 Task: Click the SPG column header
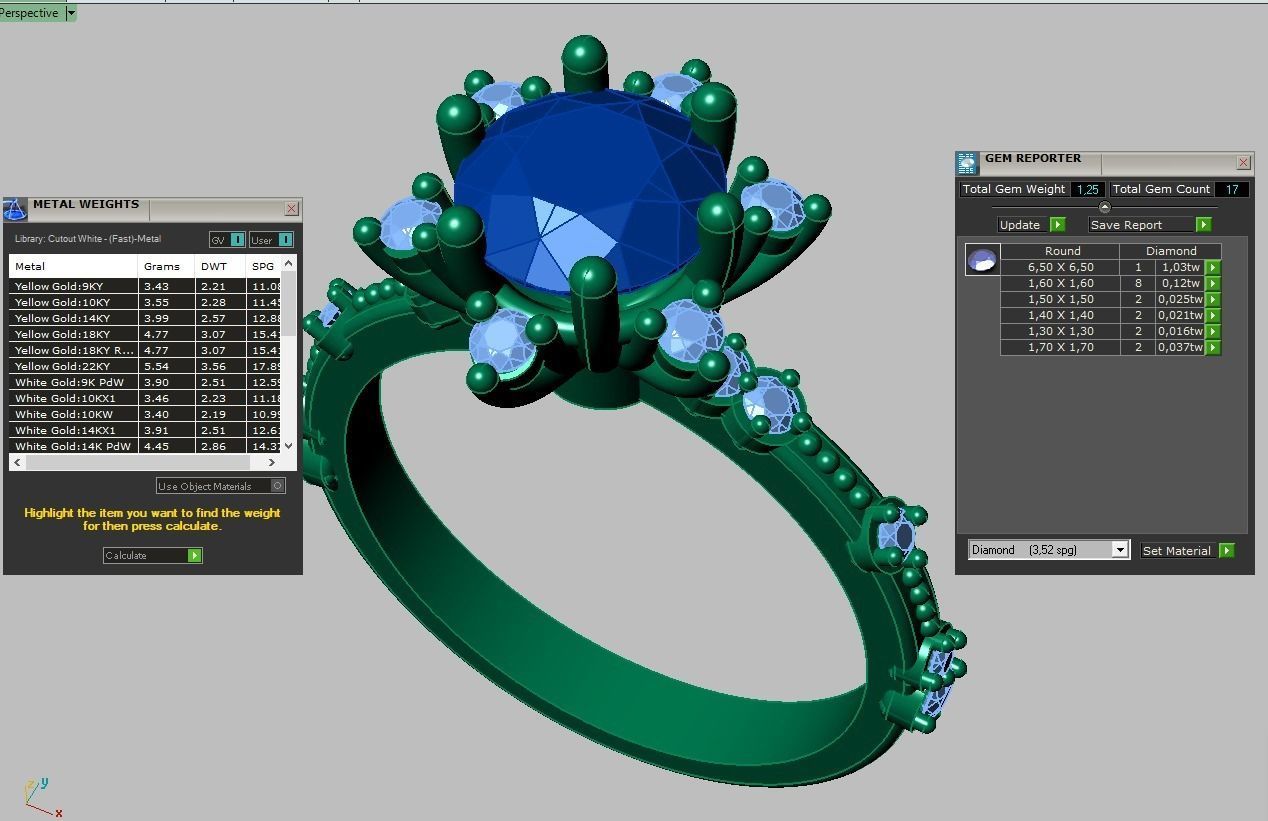point(264,266)
